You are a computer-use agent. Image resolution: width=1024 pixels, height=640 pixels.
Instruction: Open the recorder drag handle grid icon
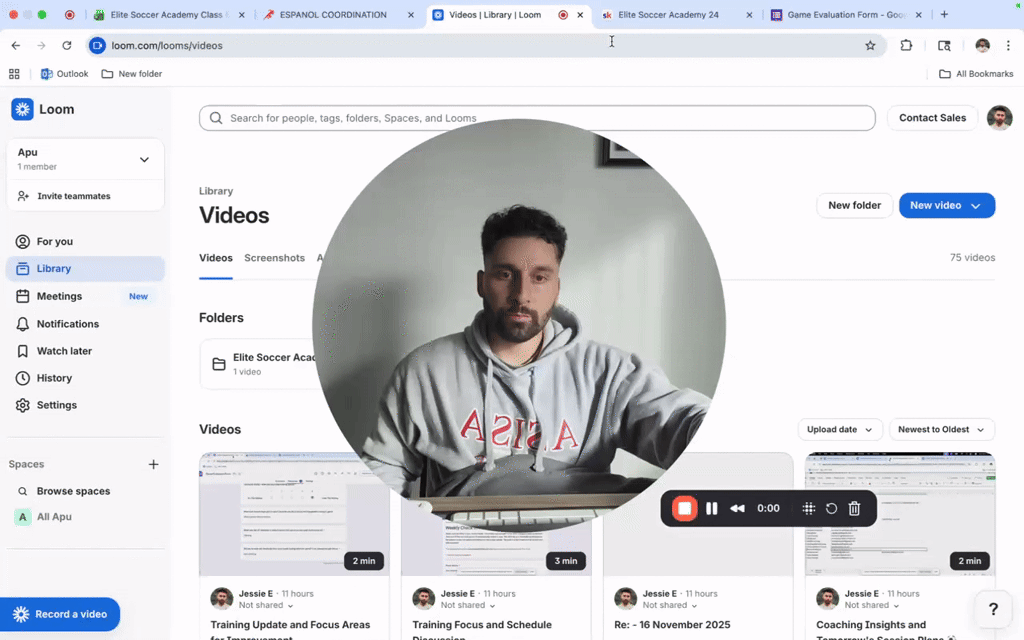pos(808,508)
